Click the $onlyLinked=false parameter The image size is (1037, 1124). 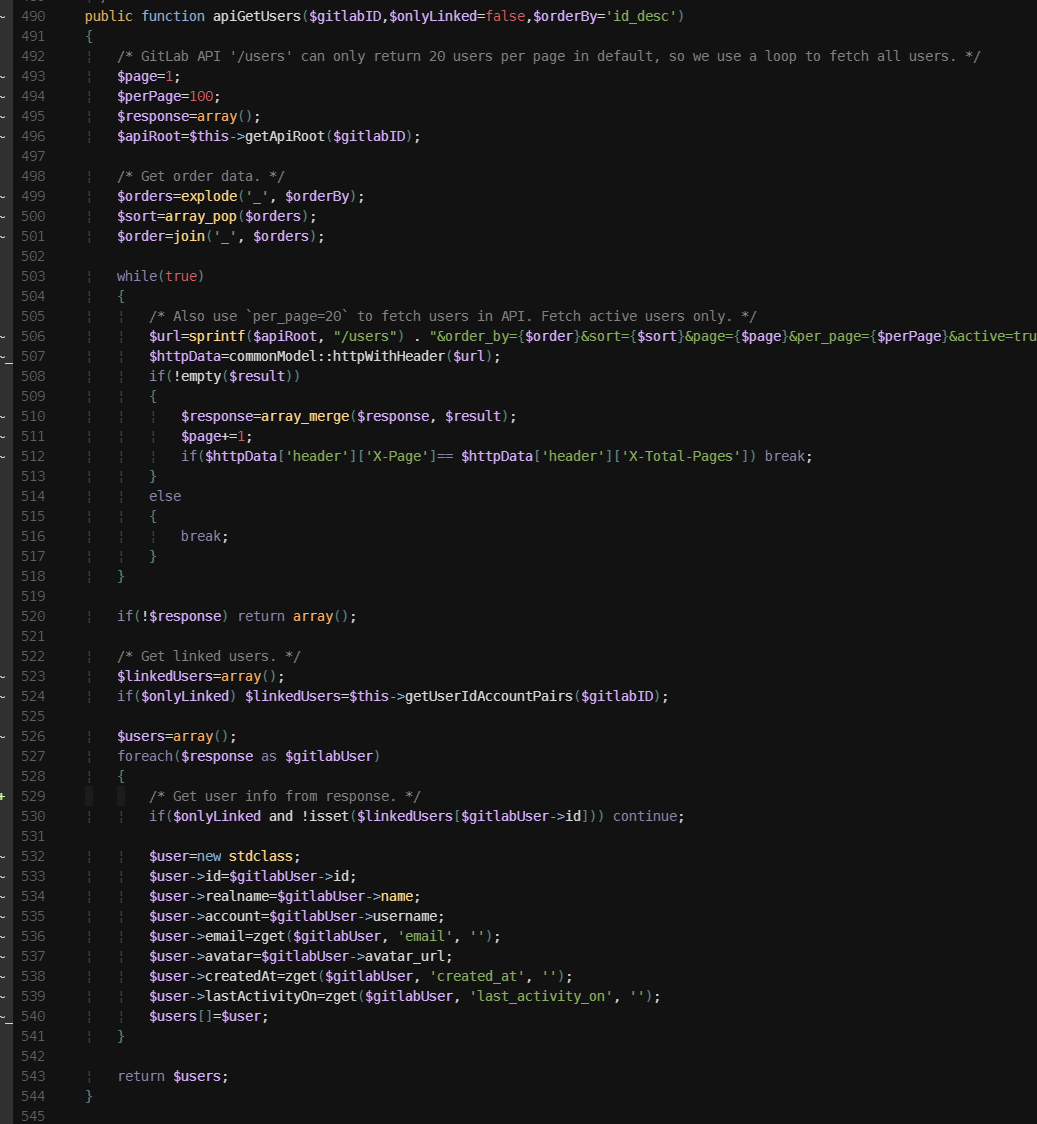click(x=457, y=16)
